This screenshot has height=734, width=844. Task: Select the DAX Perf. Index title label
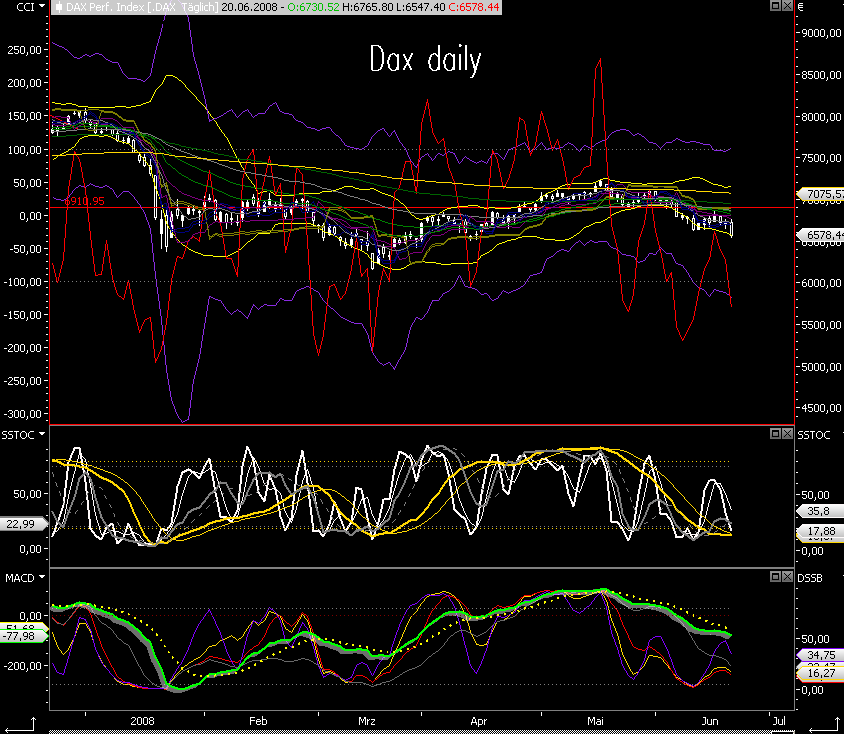pos(142,7)
